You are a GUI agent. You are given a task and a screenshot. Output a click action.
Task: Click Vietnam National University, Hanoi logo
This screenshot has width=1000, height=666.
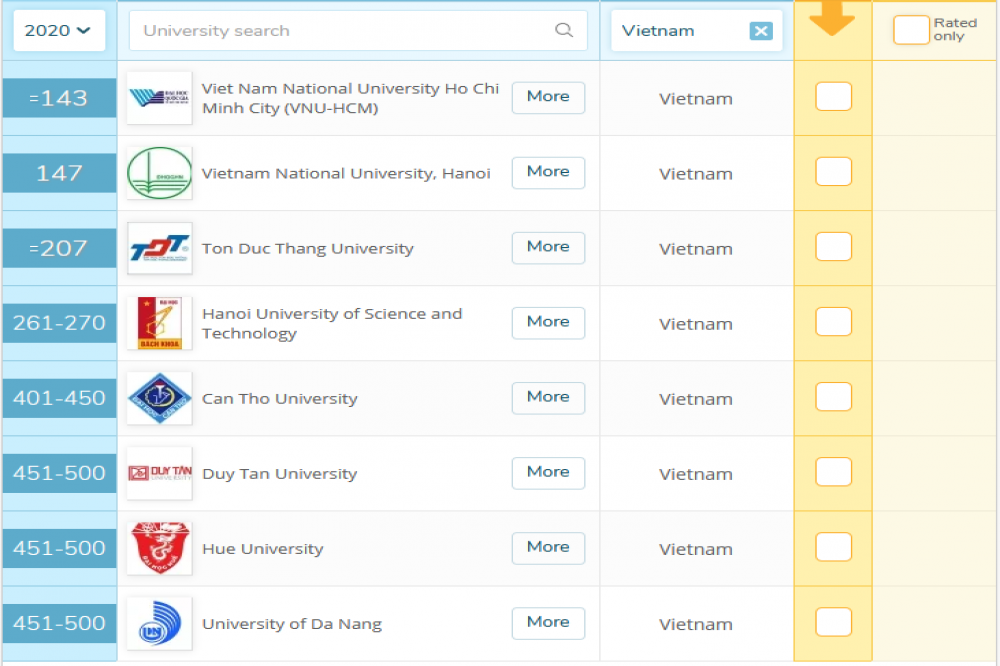tap(159, 173)
